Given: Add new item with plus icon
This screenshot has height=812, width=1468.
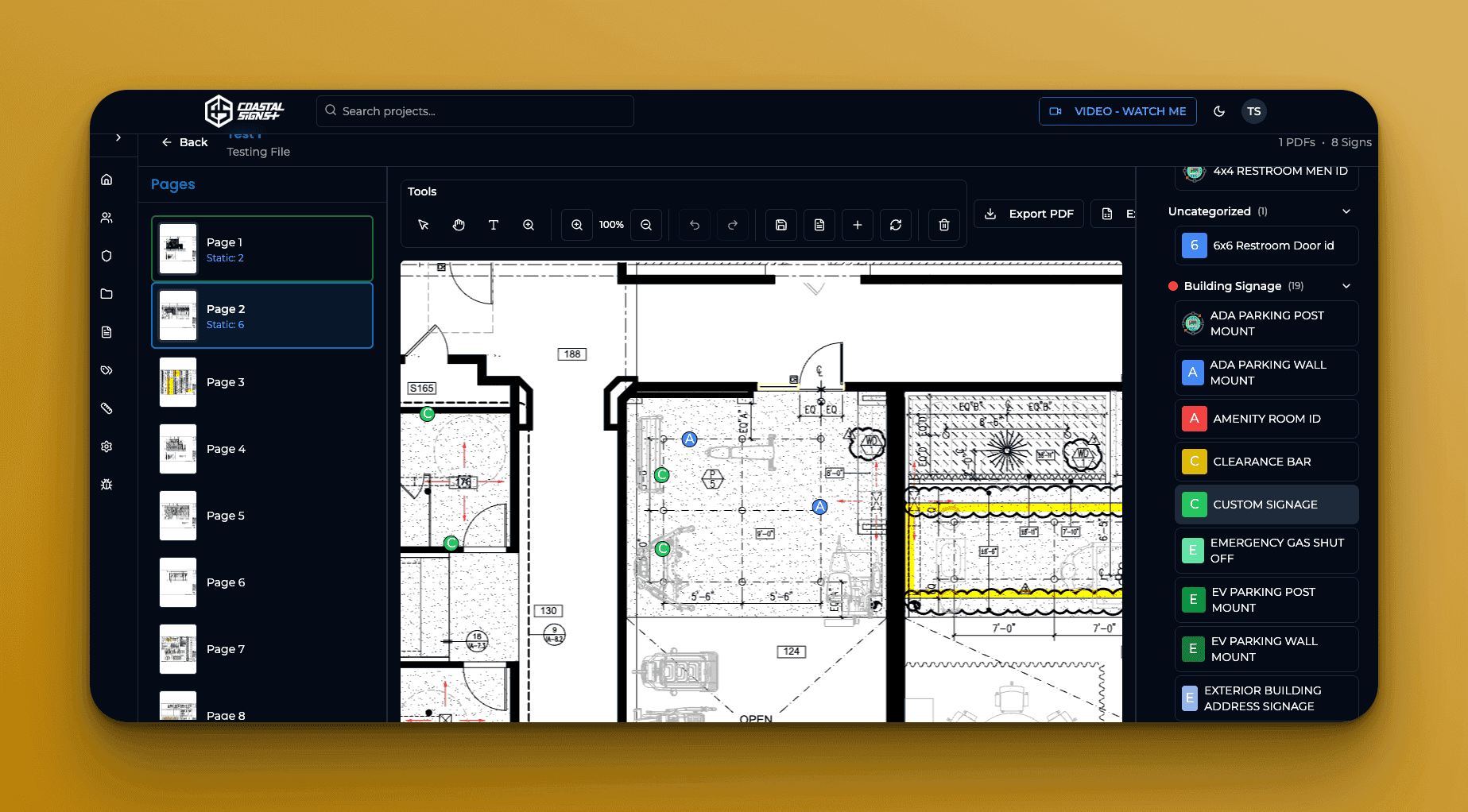Looking at the screenshot, I should point(858,225).
